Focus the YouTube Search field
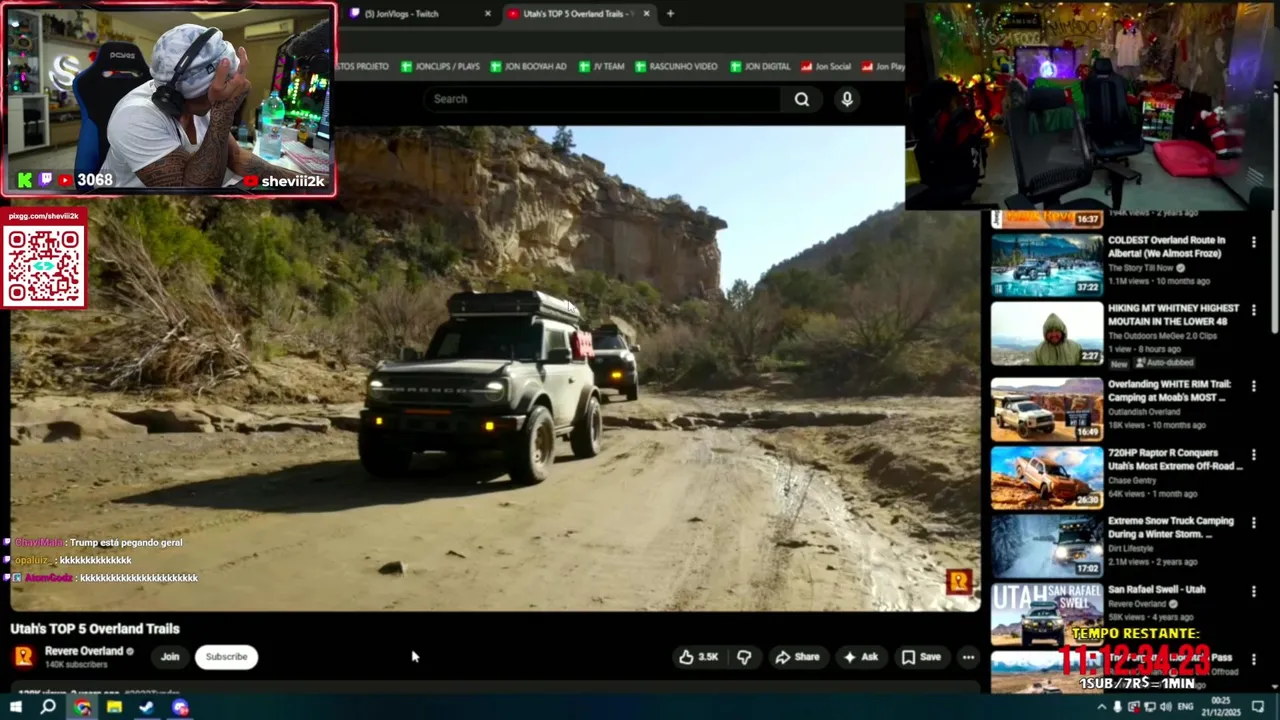Viewport: 1280px width, 720px height. click(603, 99)
